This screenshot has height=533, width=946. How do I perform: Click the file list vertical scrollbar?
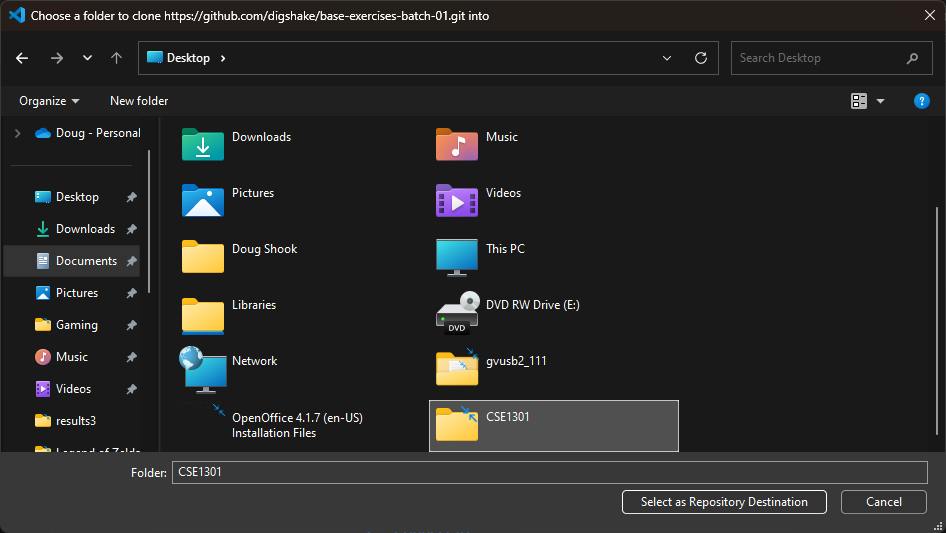(x=937, y=320)
